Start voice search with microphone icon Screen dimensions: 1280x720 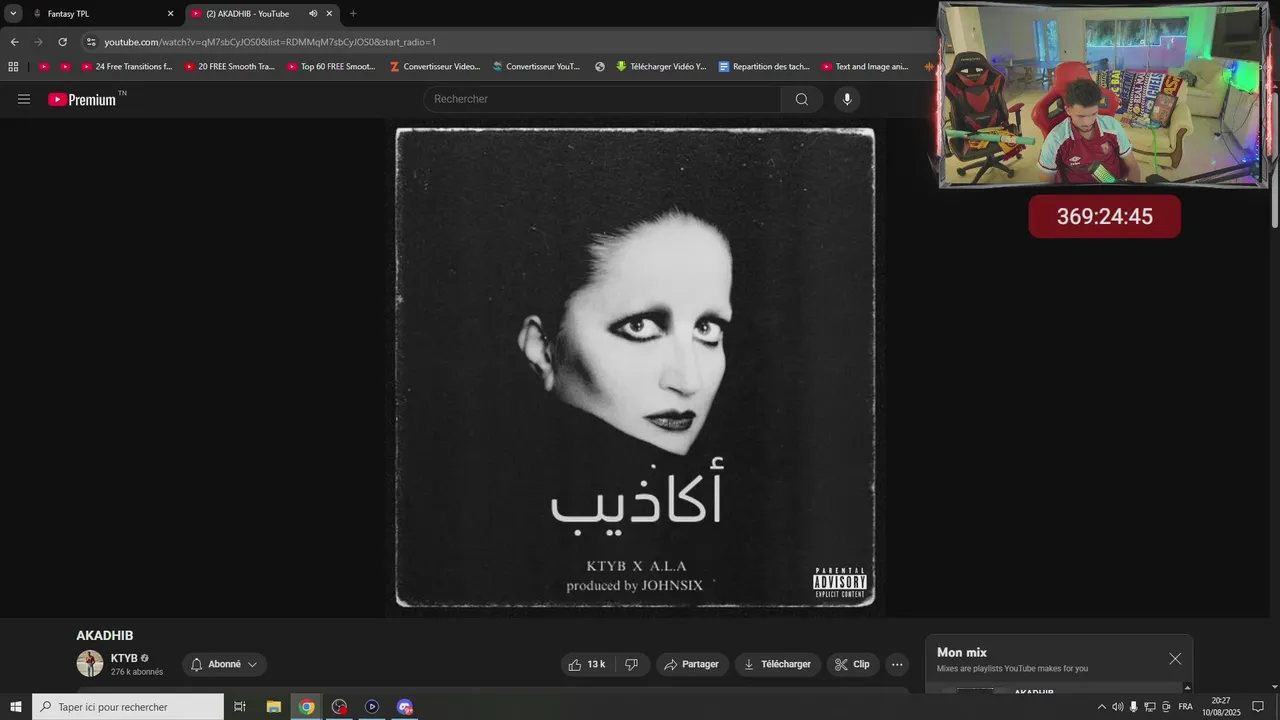point(847,99)
